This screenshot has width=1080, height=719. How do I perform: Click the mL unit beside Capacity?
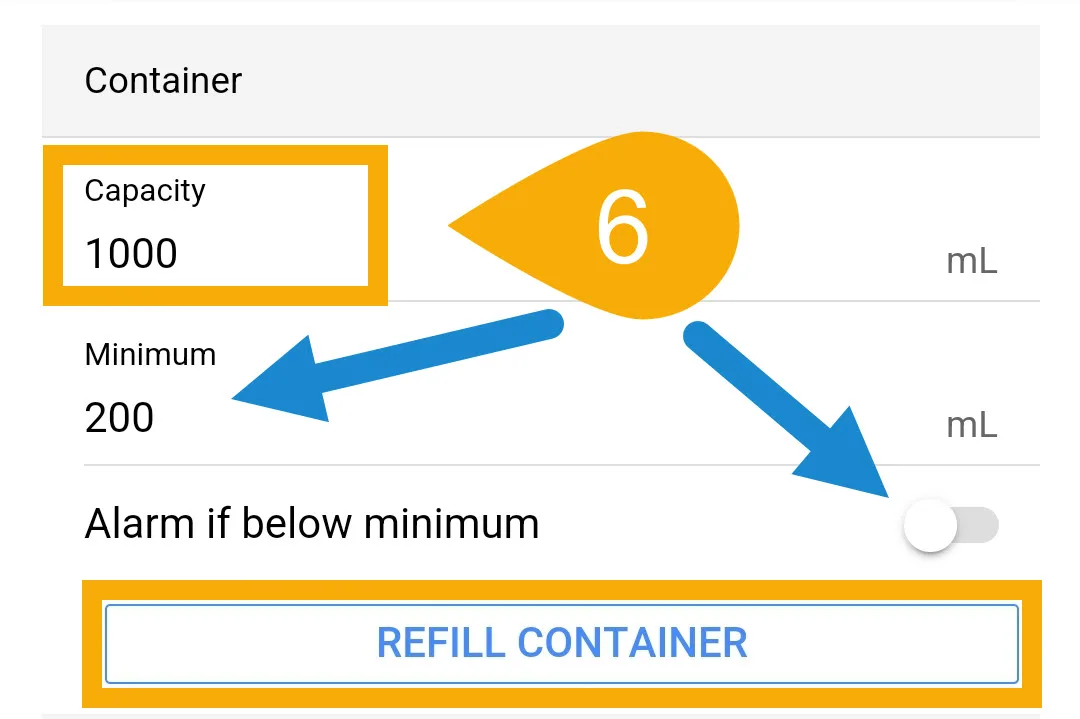pyautogui.click(x=971, y=262)
